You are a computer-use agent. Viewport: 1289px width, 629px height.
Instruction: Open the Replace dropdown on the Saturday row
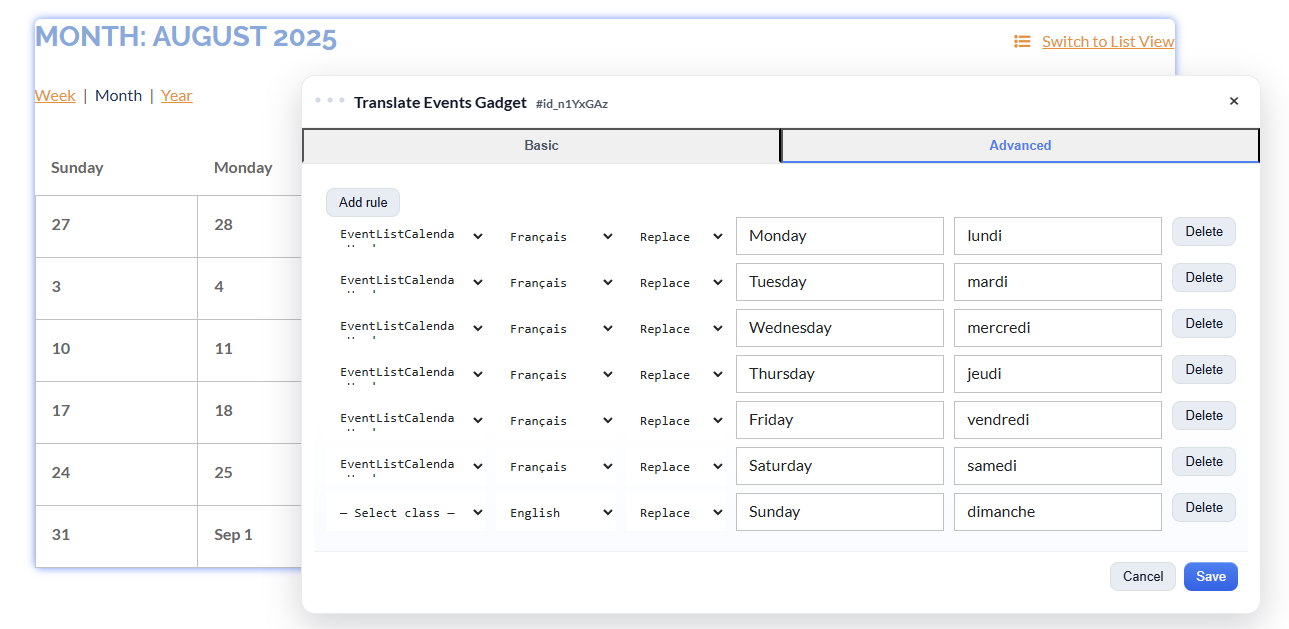pos(680,466)
